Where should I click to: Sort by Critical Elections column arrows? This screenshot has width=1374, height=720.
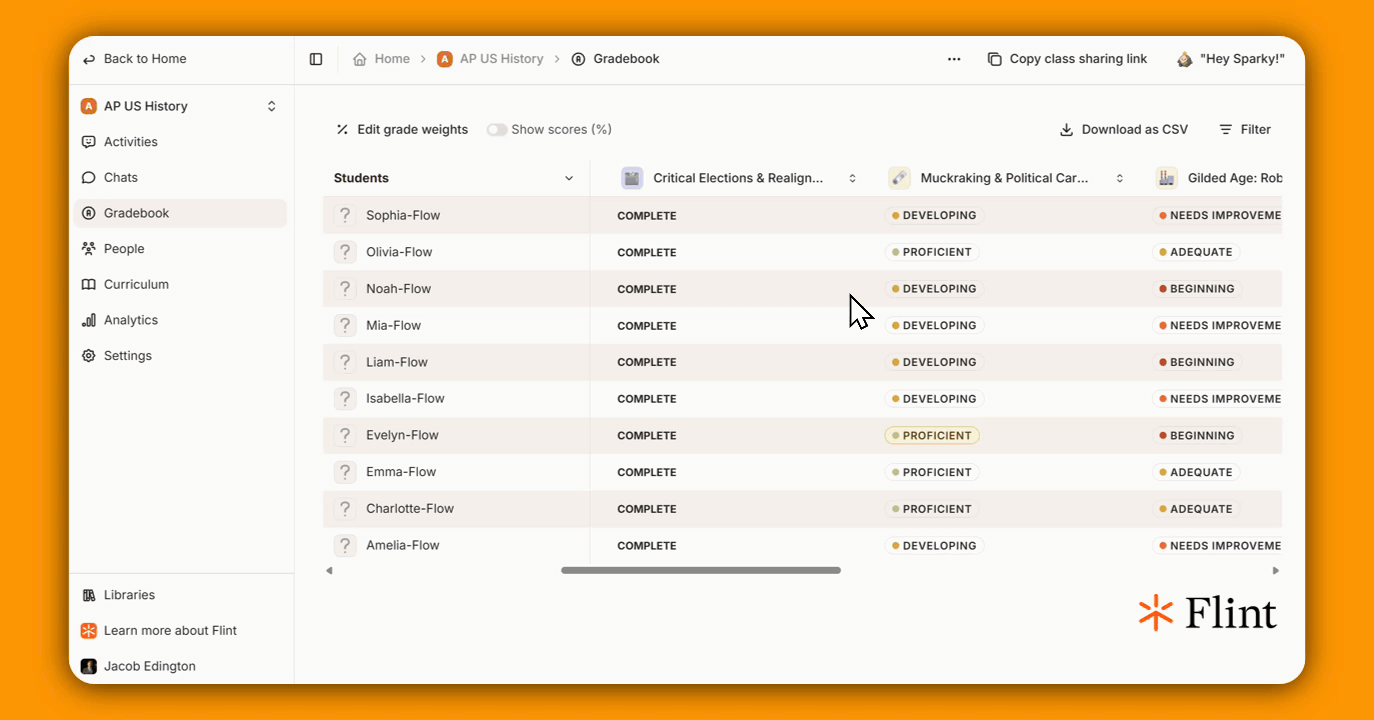(853, 178)
